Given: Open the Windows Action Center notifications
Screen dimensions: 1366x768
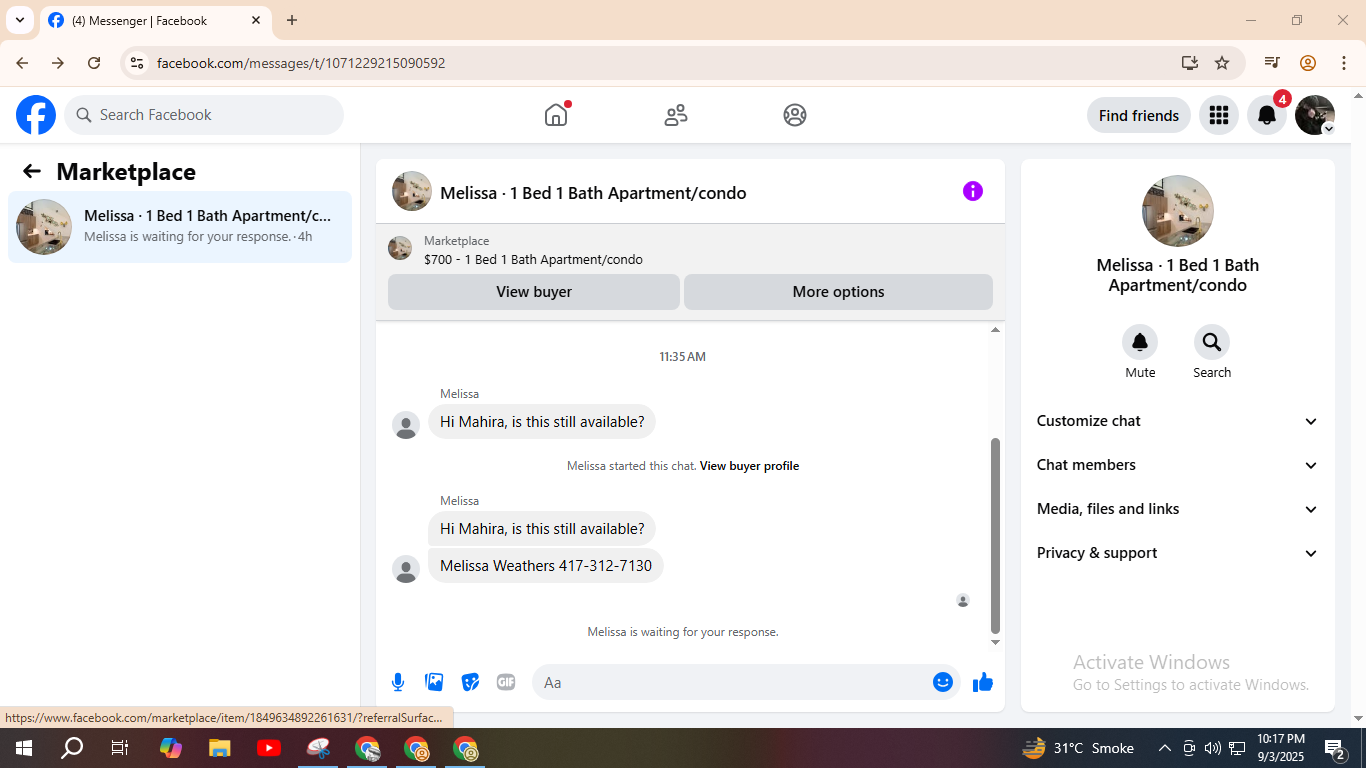Looking at the screenshot, I should [x=1335, y=748].
